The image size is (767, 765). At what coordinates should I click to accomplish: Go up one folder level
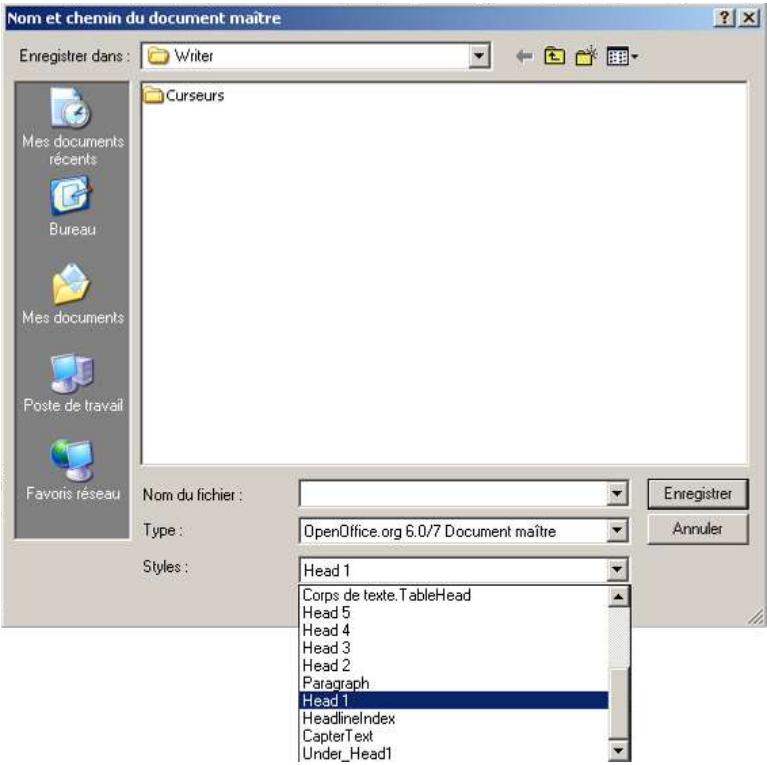click(x=554, y=56)
